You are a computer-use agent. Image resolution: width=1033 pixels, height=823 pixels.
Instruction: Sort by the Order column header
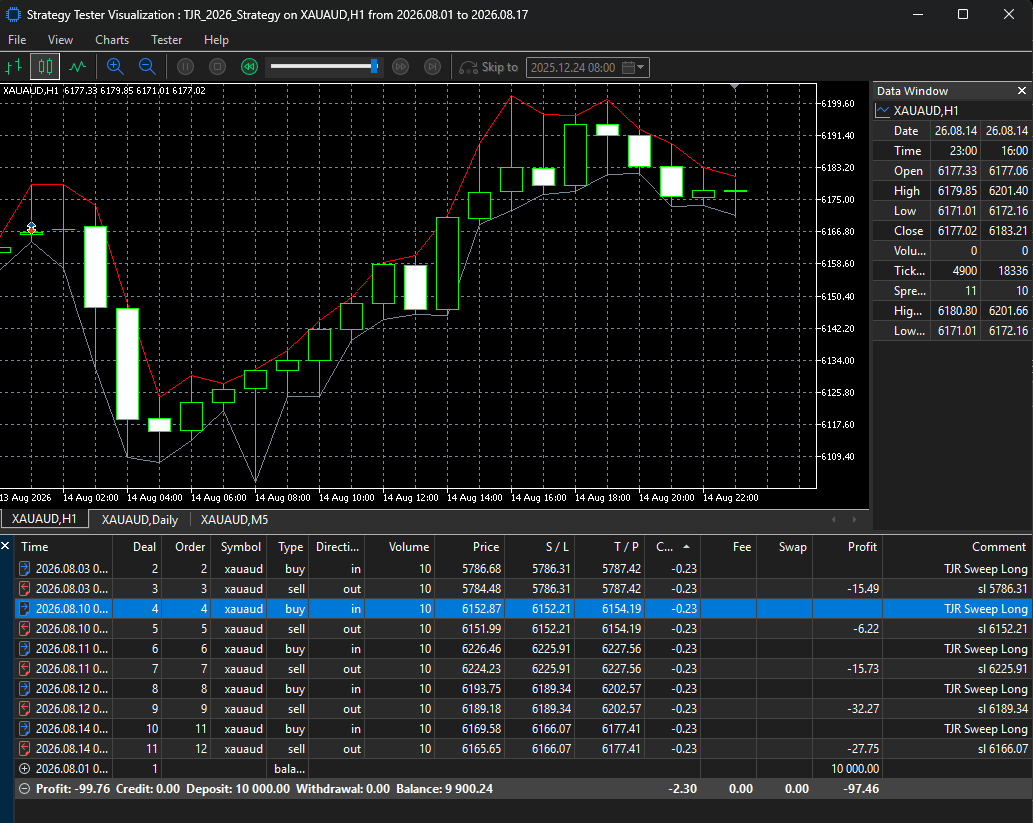[x=186, y=546]
